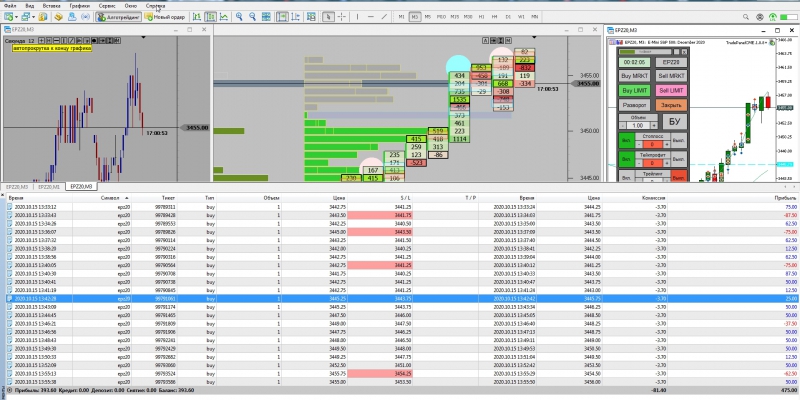Increase Стоплосс value with plus
Image resolution: width=800 pixels, height=400 pixels.
tap(666, 144)
